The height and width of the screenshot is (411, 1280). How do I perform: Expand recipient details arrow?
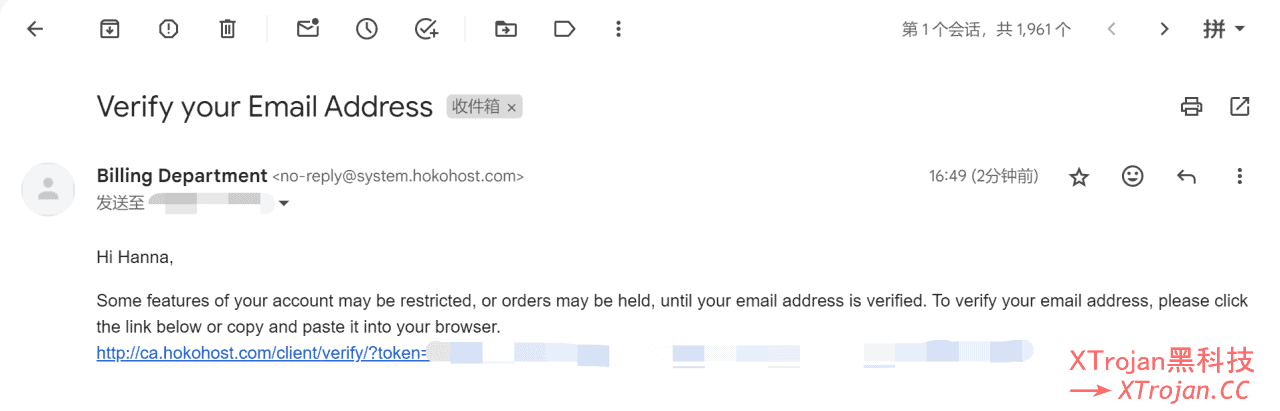[284, 204]
